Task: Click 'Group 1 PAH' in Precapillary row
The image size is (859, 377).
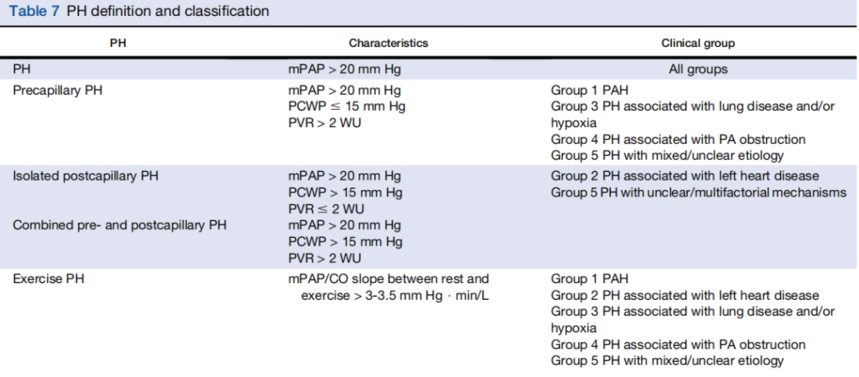Action: (x=589, y=90)
